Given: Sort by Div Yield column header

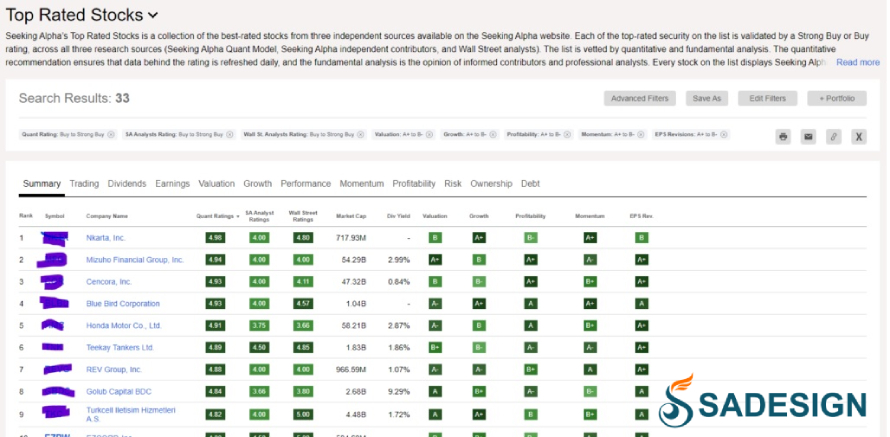Looking at the screenshot, I should pyautogui.click(x=397, y=216).
